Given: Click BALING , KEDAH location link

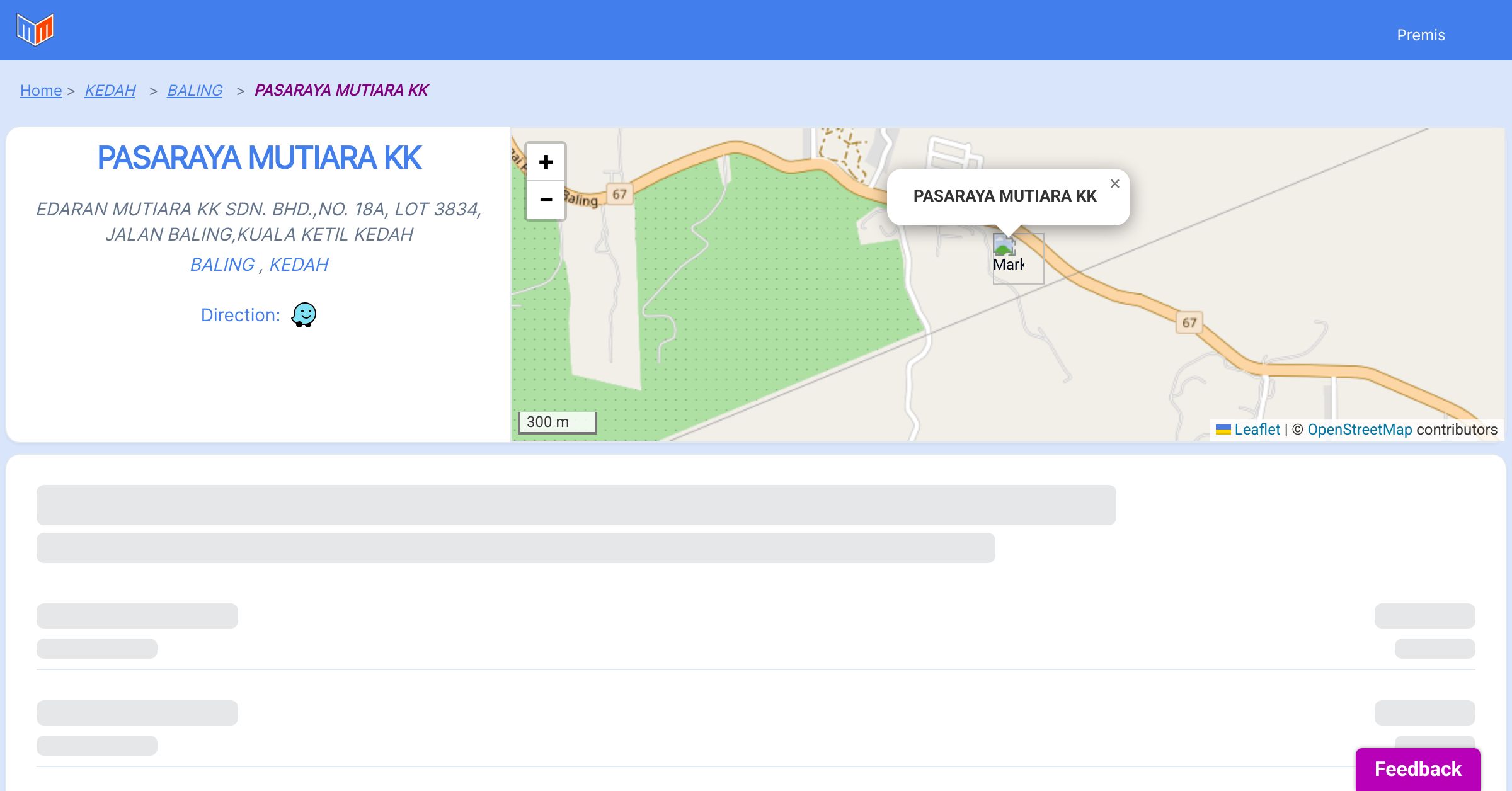Looking at the screenshot, I should pos(259,265).
